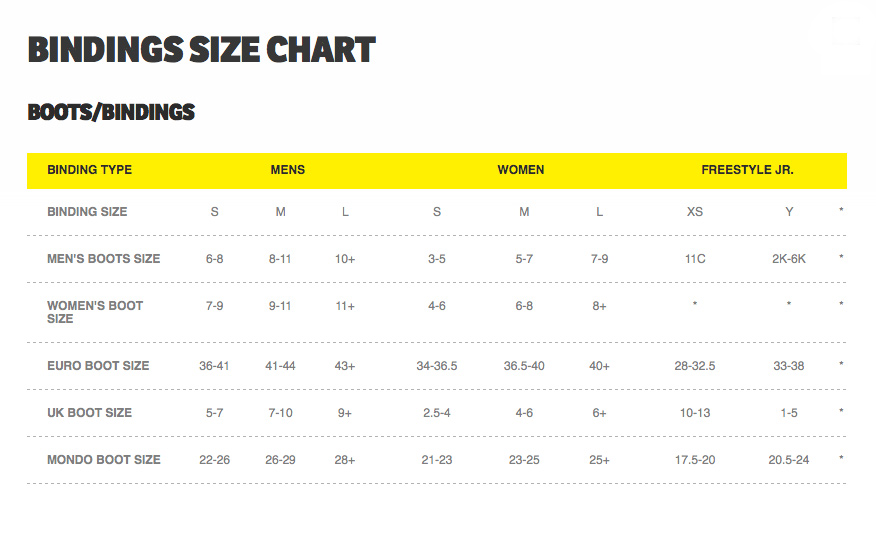This screenshot has height=555, width=876.
Task: Click the 34-36.5 euro size cell
Action: [x=437, y=366]
